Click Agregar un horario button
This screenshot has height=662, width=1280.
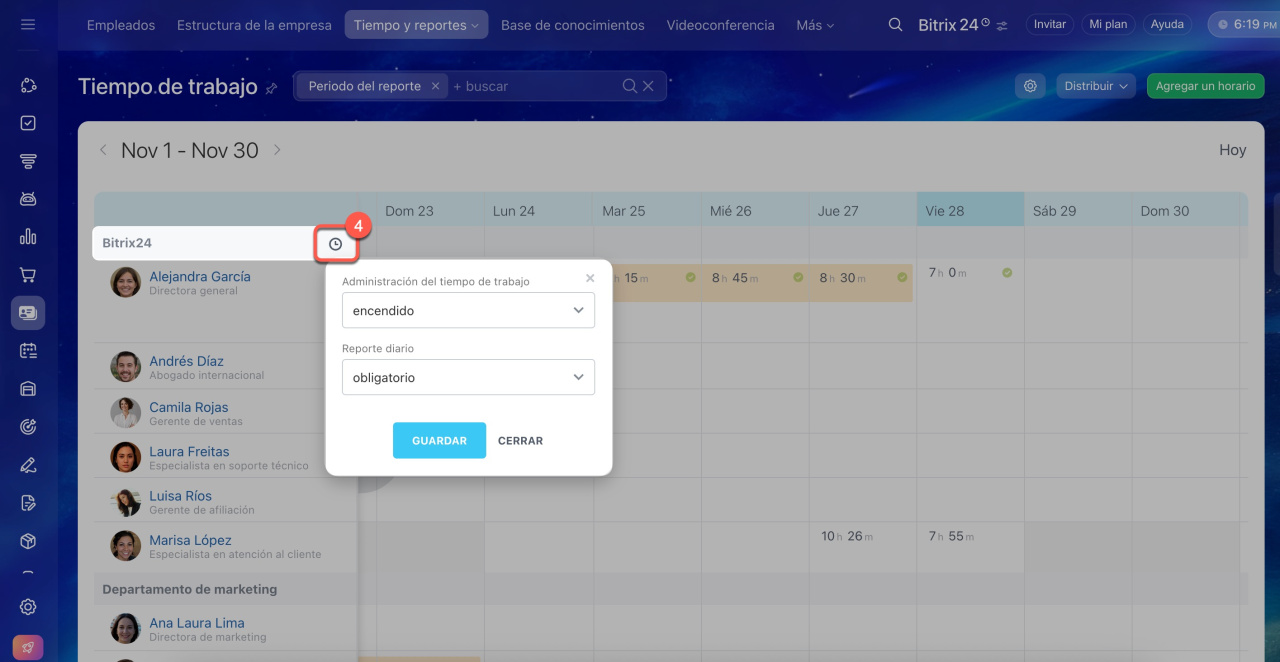[1205, 86]
